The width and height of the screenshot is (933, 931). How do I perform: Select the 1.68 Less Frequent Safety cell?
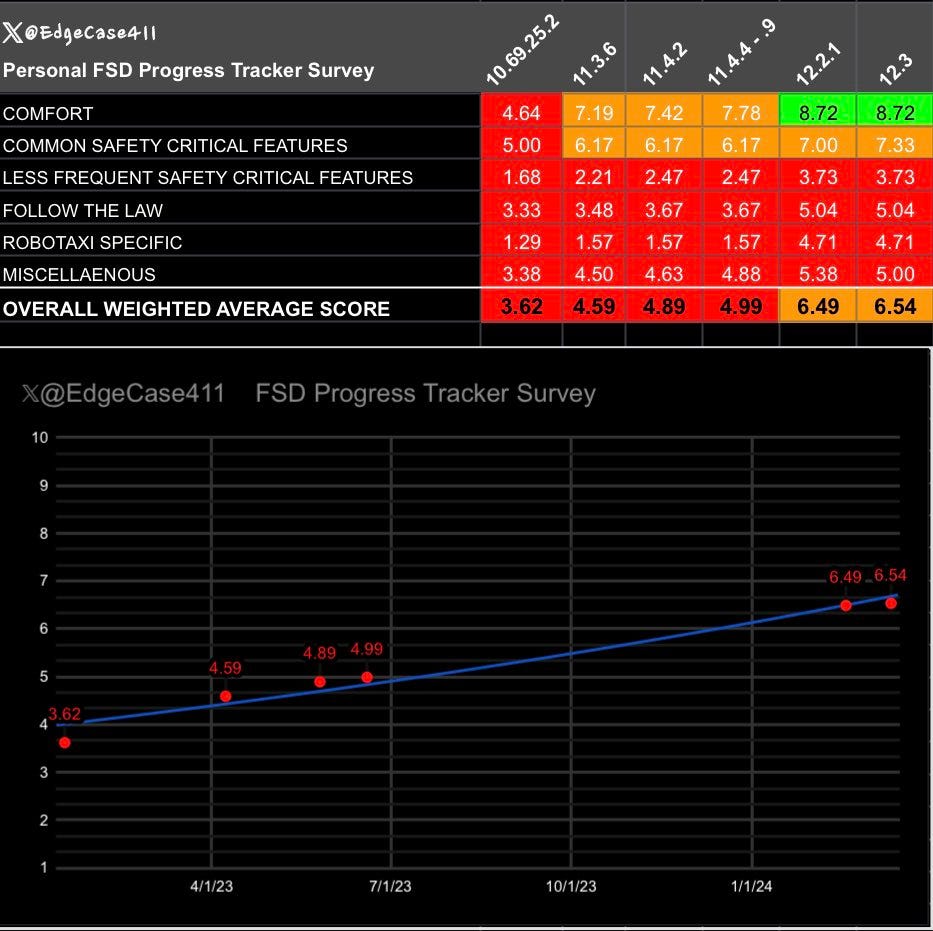click(x=521, y=177)
